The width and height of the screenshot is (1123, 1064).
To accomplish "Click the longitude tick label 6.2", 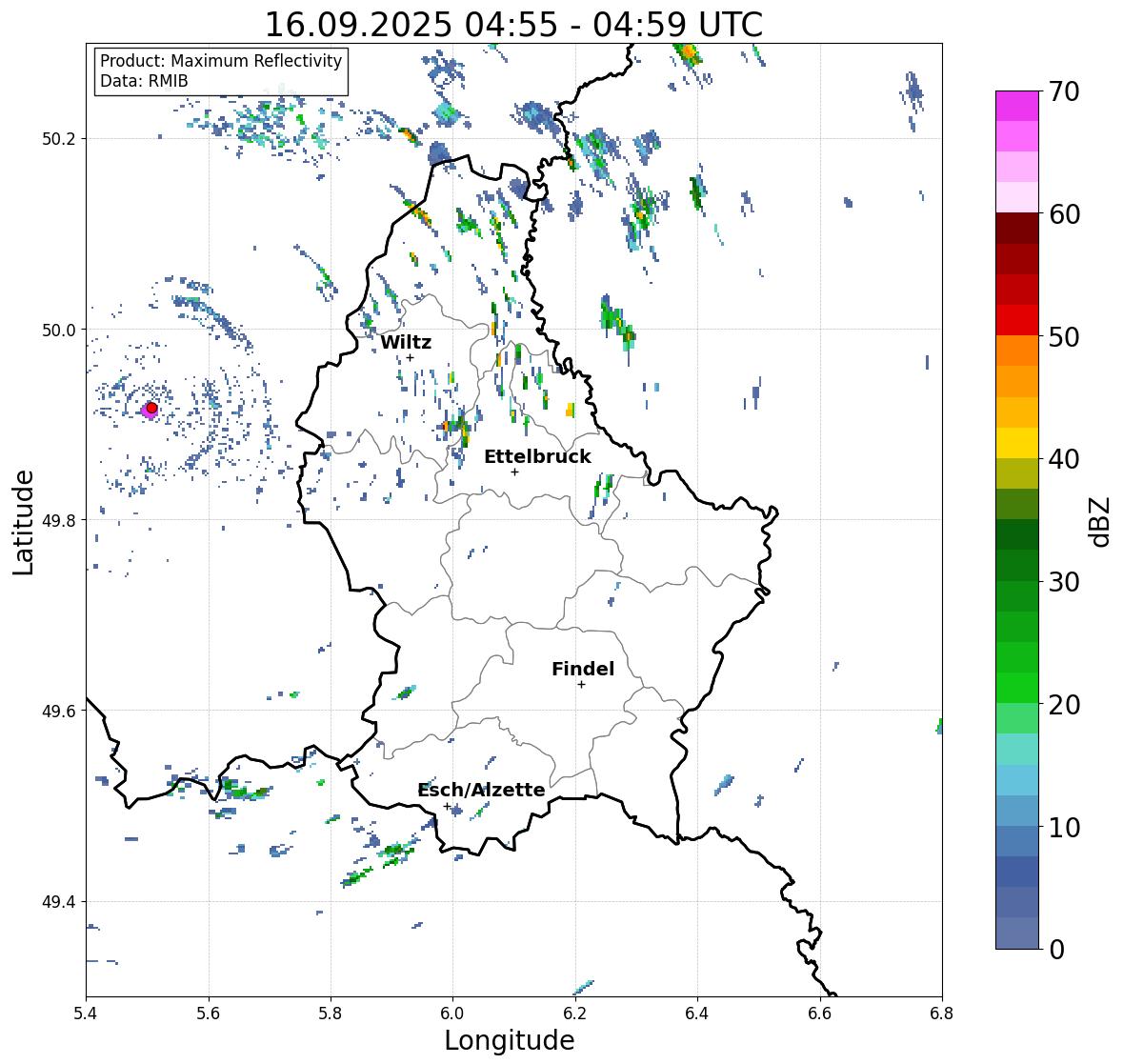I will coord(575,1014).
